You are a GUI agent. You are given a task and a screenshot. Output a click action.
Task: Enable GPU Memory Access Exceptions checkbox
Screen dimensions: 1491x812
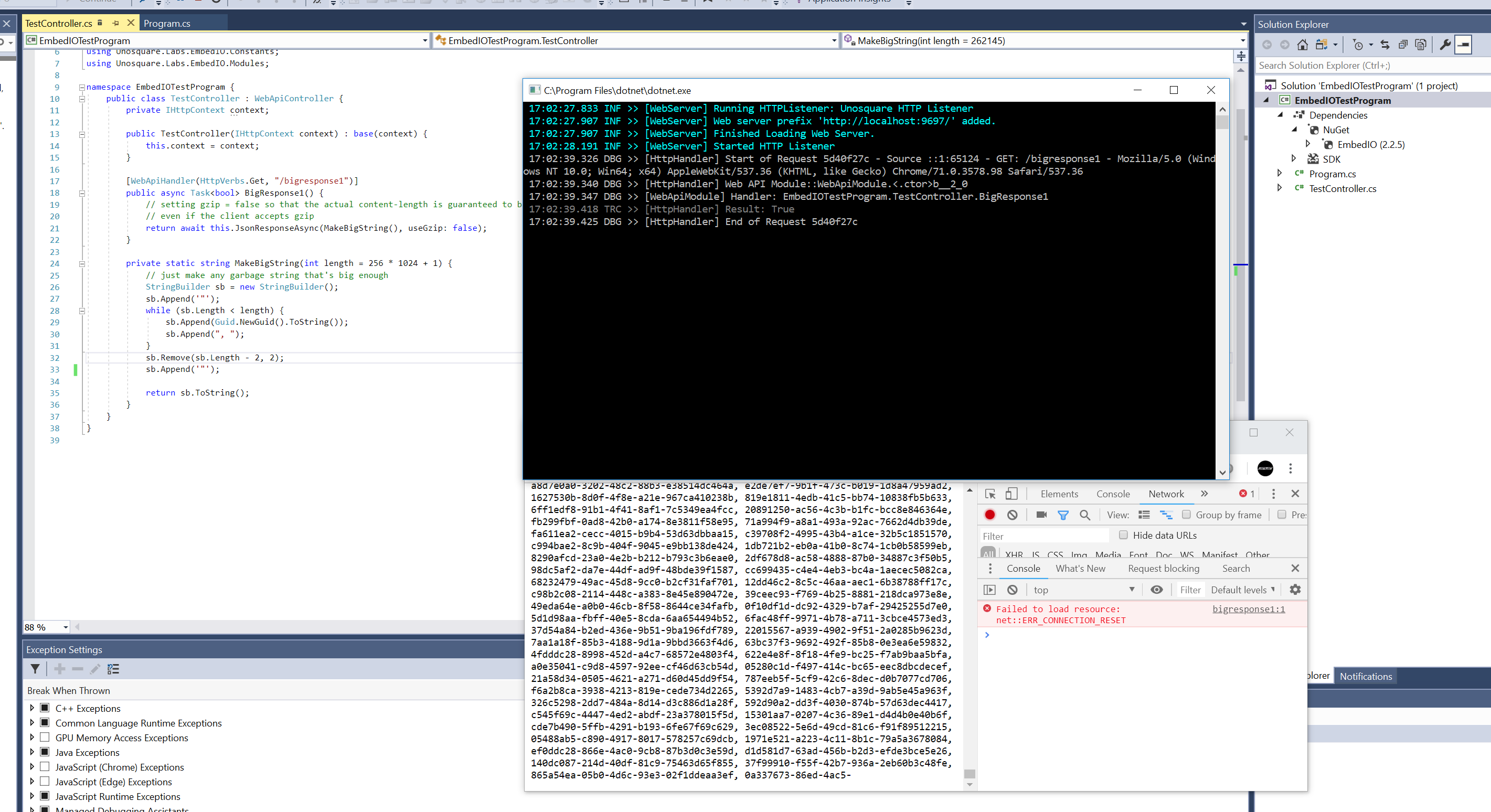[45, 738]
